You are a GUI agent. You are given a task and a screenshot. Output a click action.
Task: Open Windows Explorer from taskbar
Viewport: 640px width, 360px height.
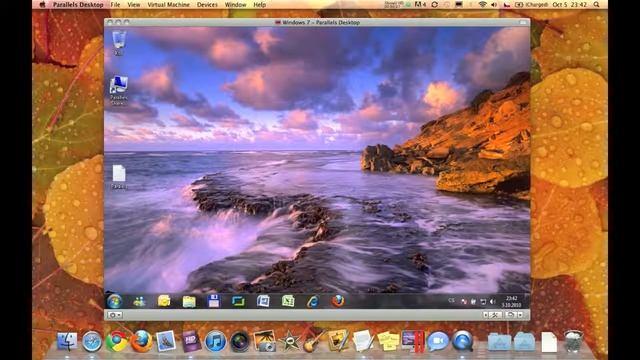click(x=189, y=301)
